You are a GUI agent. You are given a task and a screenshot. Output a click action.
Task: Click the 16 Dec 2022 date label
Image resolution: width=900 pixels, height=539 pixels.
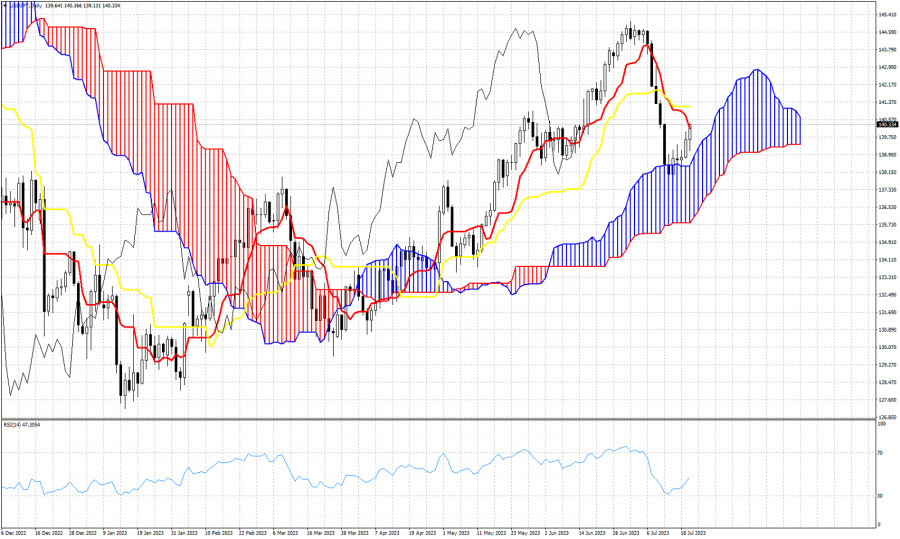(x=48, y=533)
